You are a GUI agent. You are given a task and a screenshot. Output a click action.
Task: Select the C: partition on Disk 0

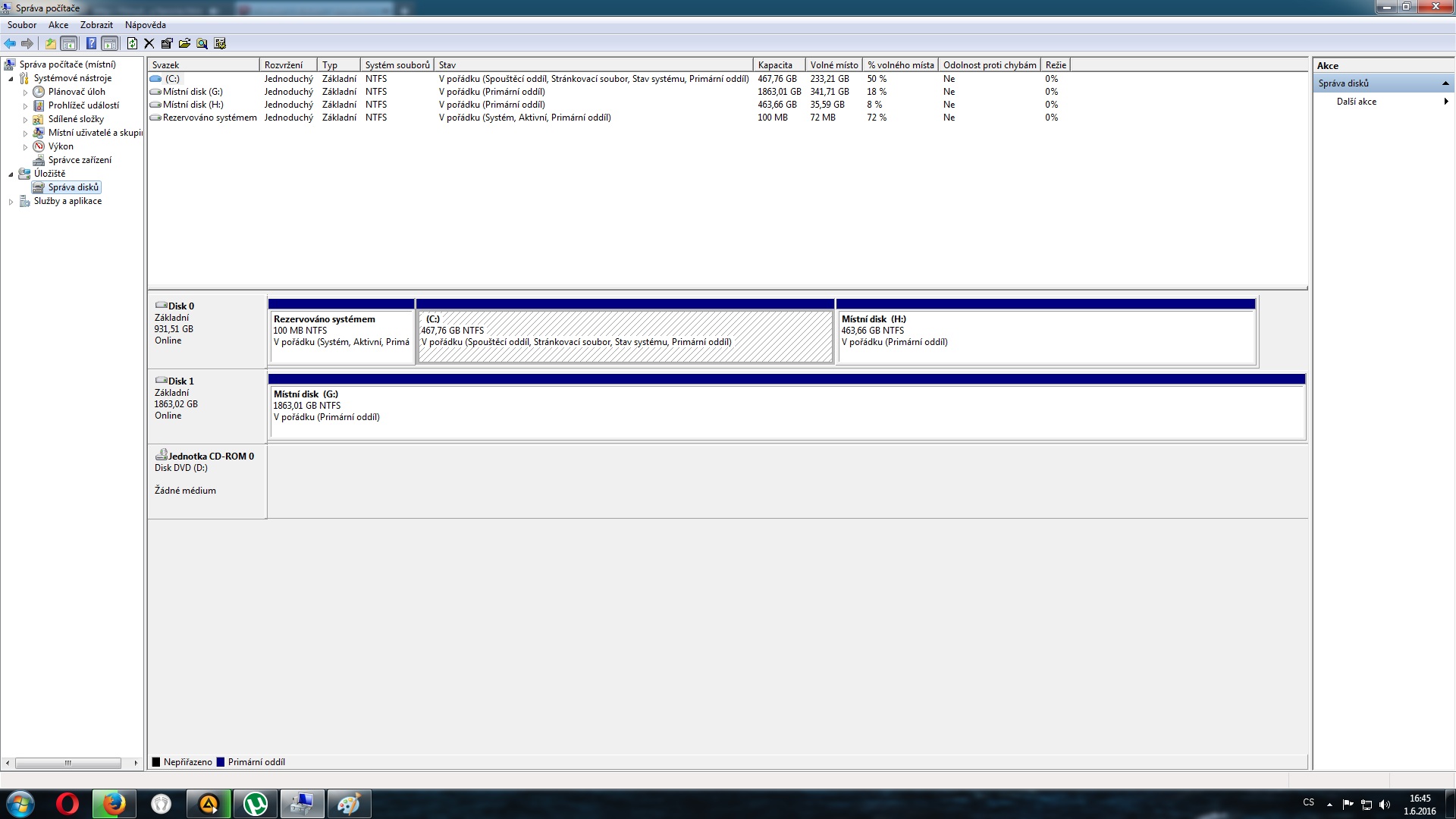[625, 337]
